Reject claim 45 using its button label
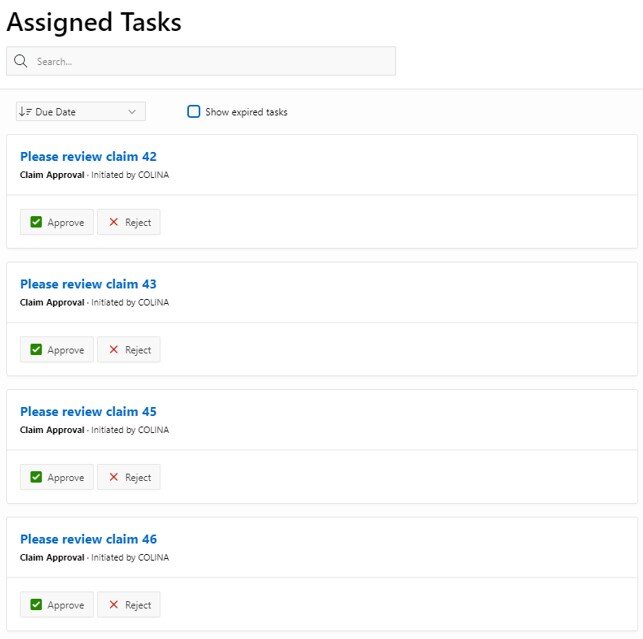The image size is (643, 639). coord(138,477)
